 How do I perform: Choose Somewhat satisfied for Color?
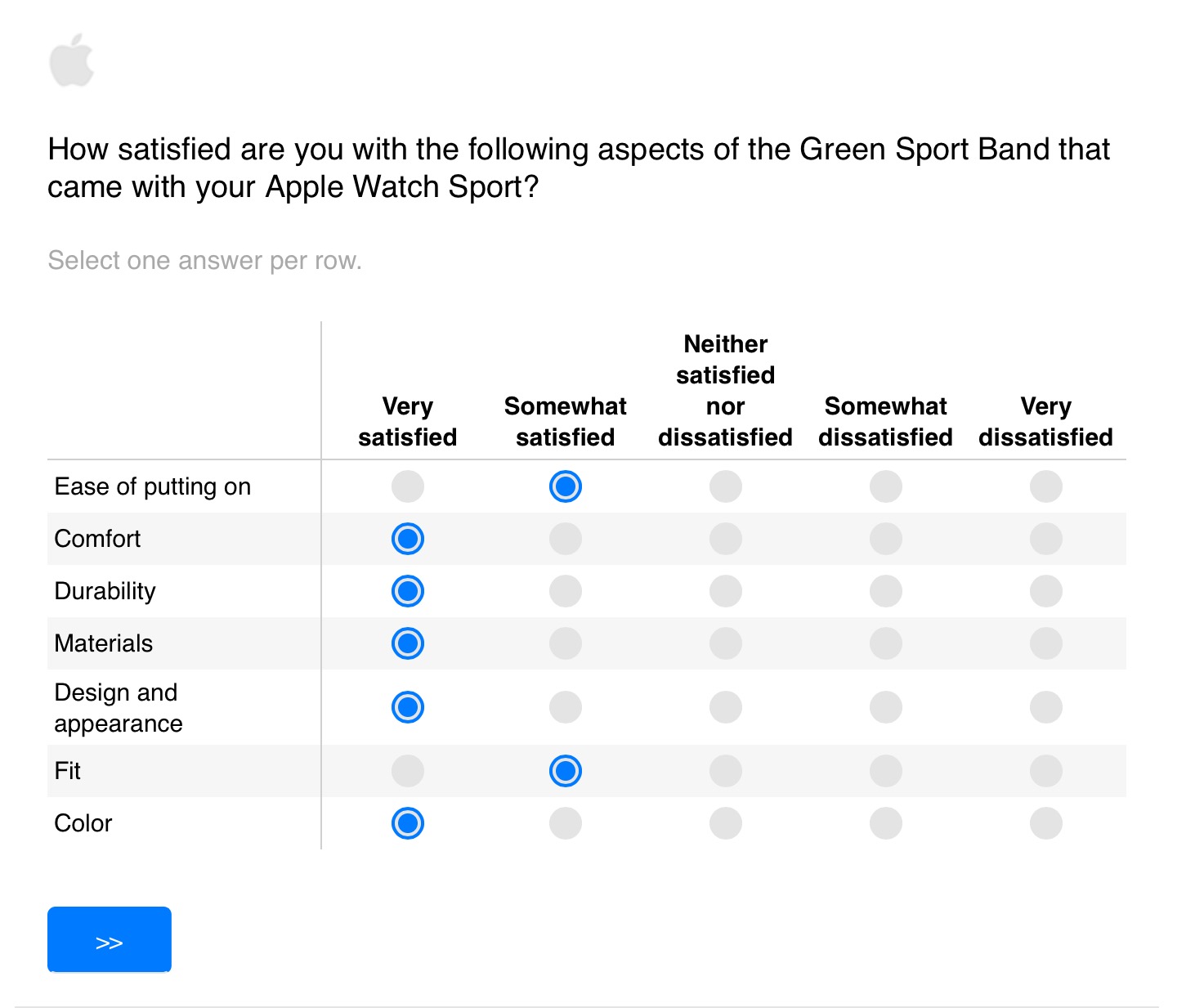[x=566, y=823]
